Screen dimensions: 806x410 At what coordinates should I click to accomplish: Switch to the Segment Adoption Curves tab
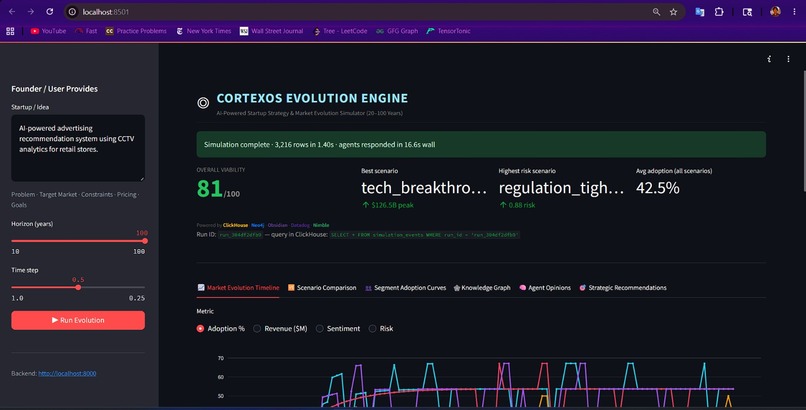coord(405,288)
